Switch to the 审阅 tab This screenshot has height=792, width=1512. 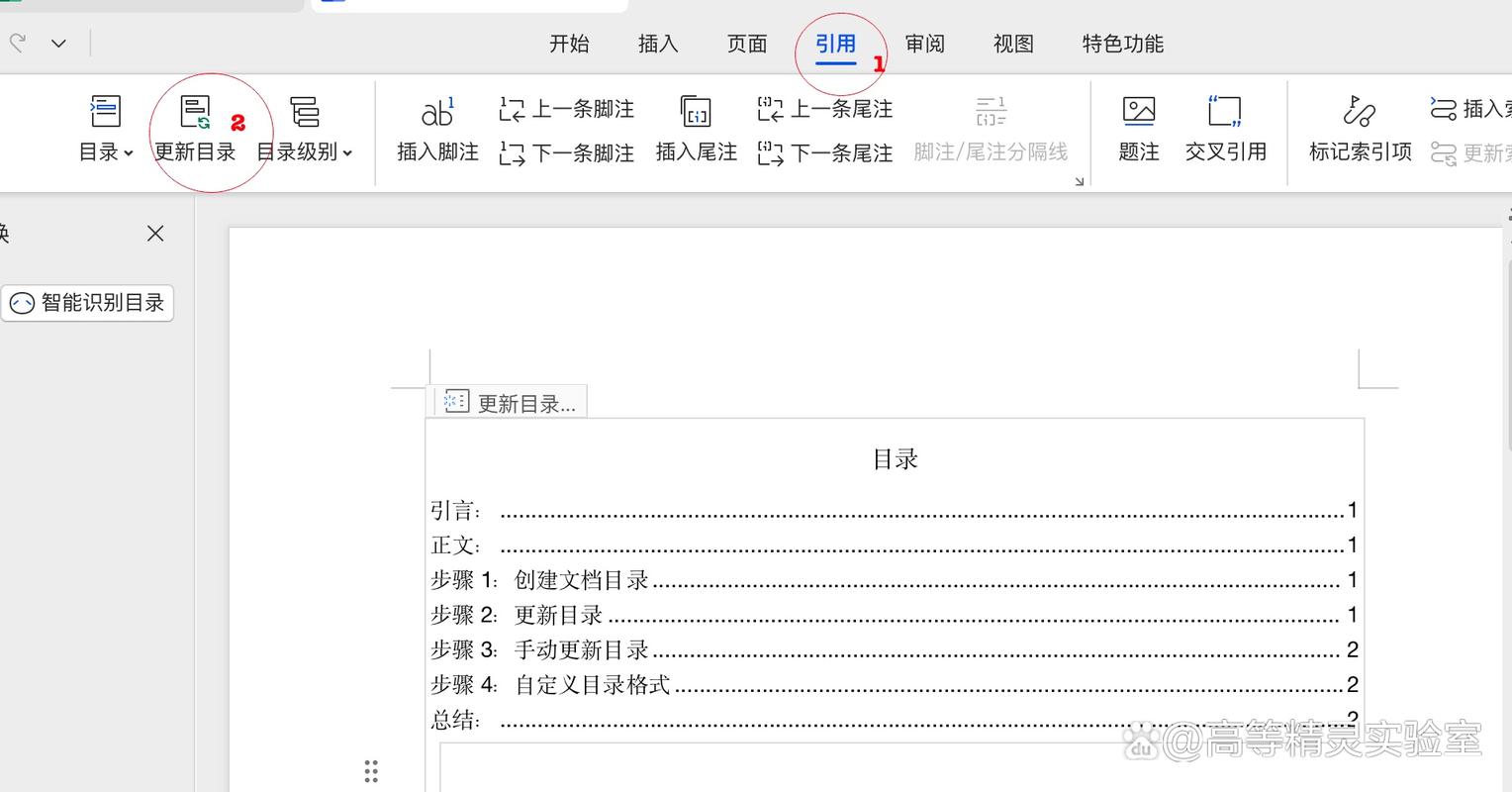(x=925, y=44)
